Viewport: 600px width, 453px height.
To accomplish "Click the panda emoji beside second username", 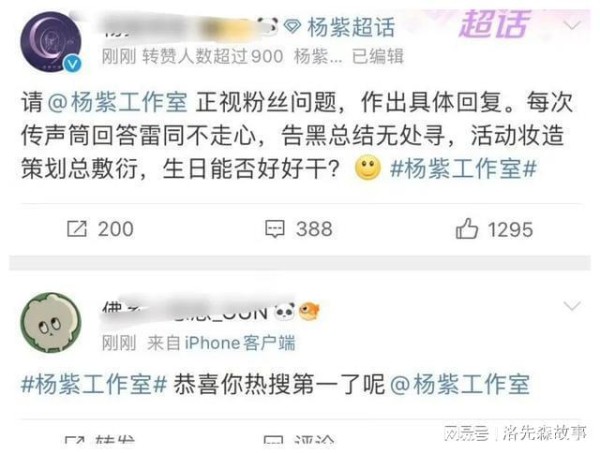I will [284, 311].
